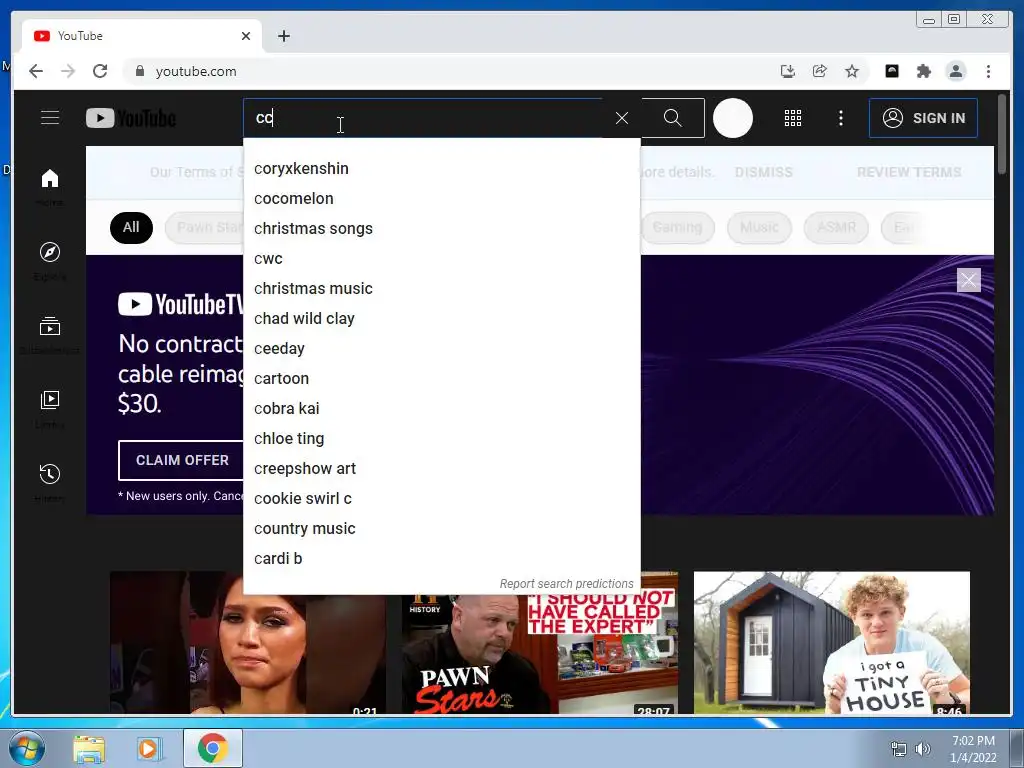Open Explore in the sidebar

click(x=50, y=260)
